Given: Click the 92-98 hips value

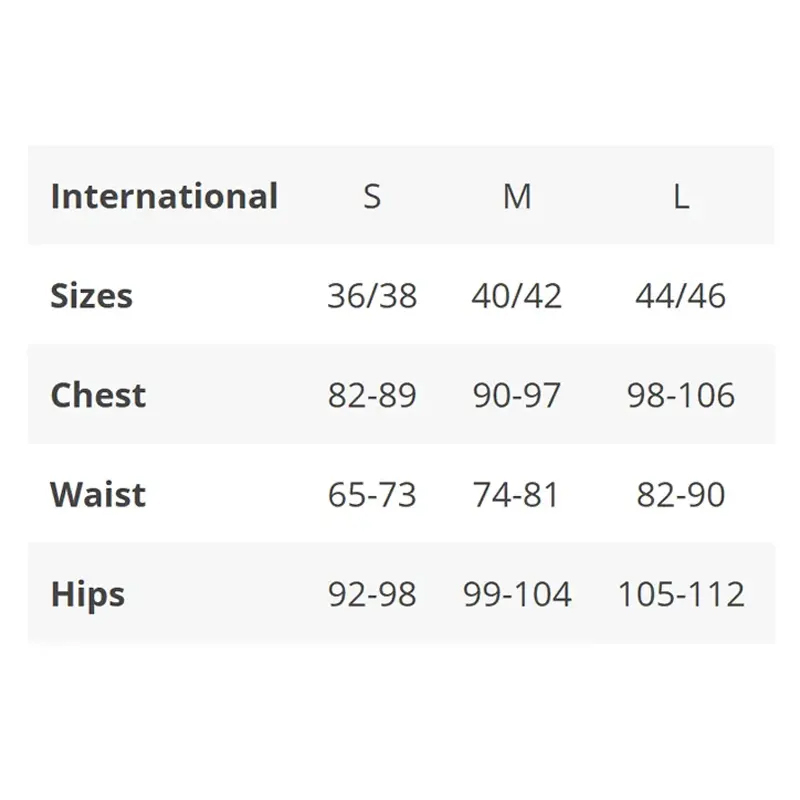Looking at the screenshot, I should coord(372,594).
